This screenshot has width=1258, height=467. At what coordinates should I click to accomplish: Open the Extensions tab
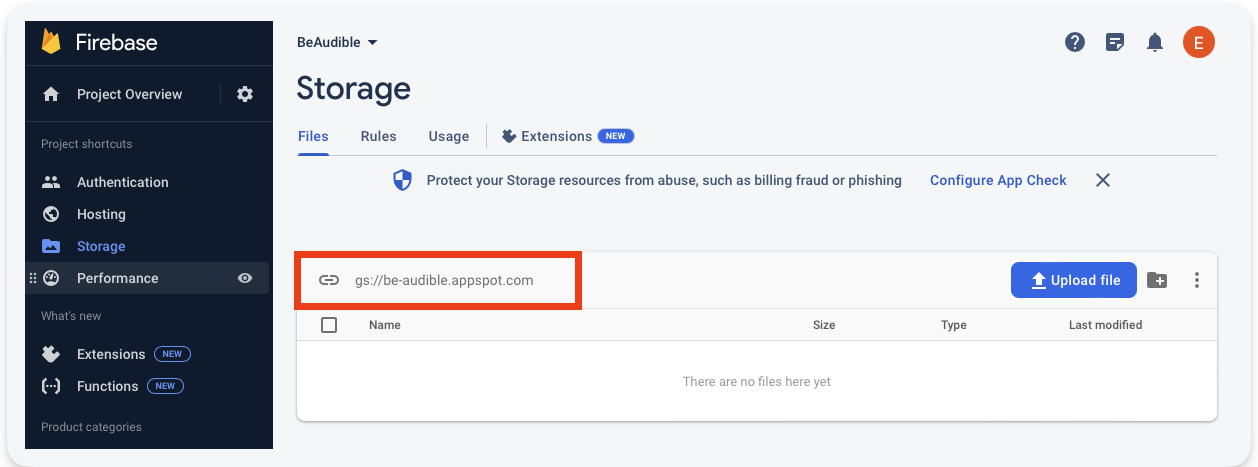[x=567, y=136]
